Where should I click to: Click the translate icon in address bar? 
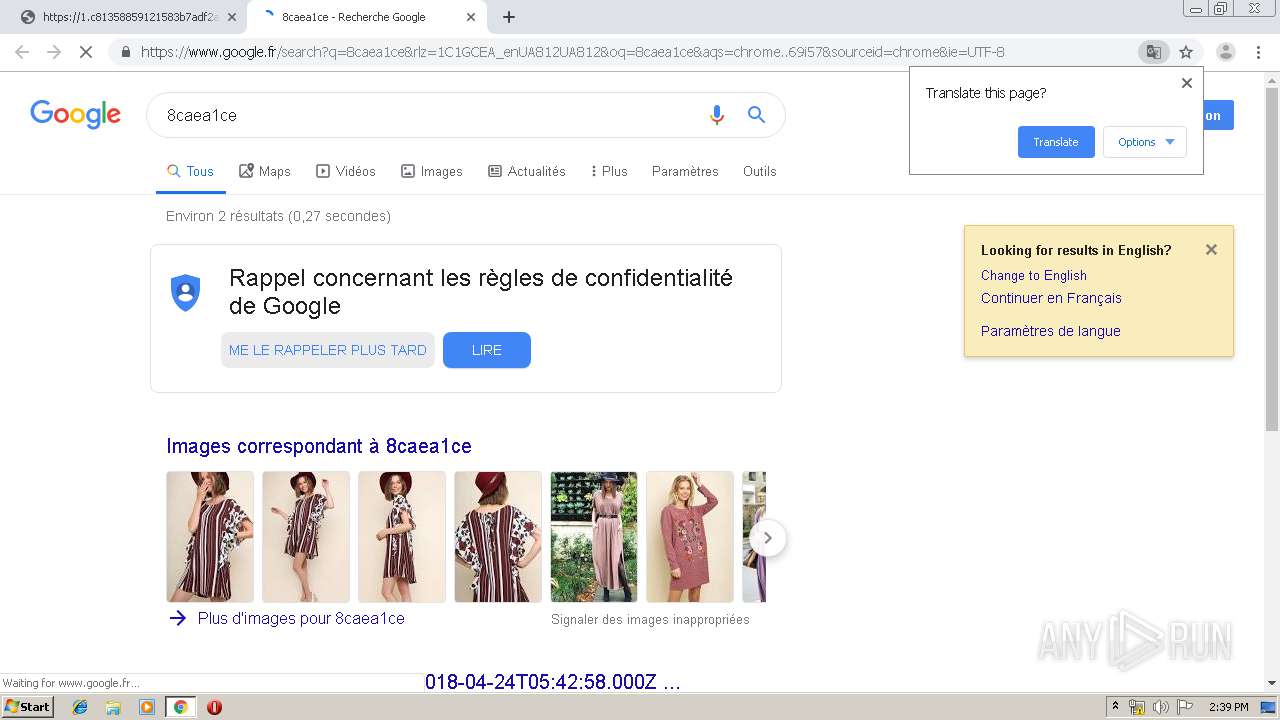pos(1153,52)
